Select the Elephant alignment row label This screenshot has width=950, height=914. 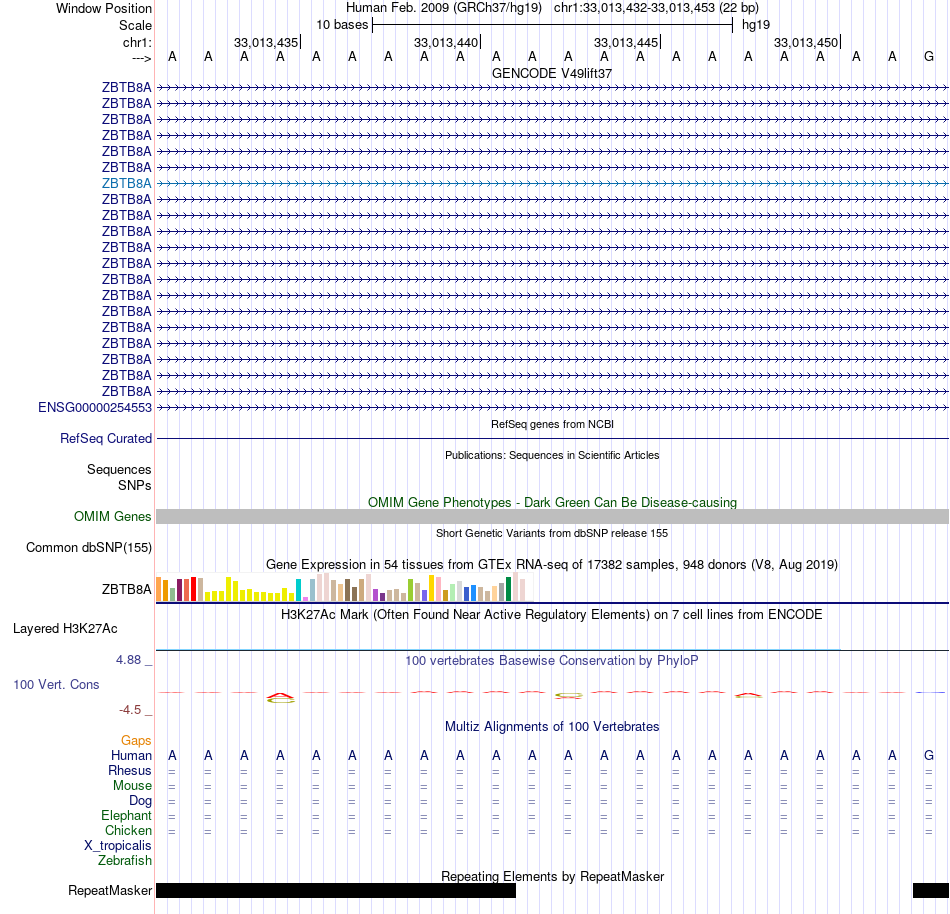(126, 816)
